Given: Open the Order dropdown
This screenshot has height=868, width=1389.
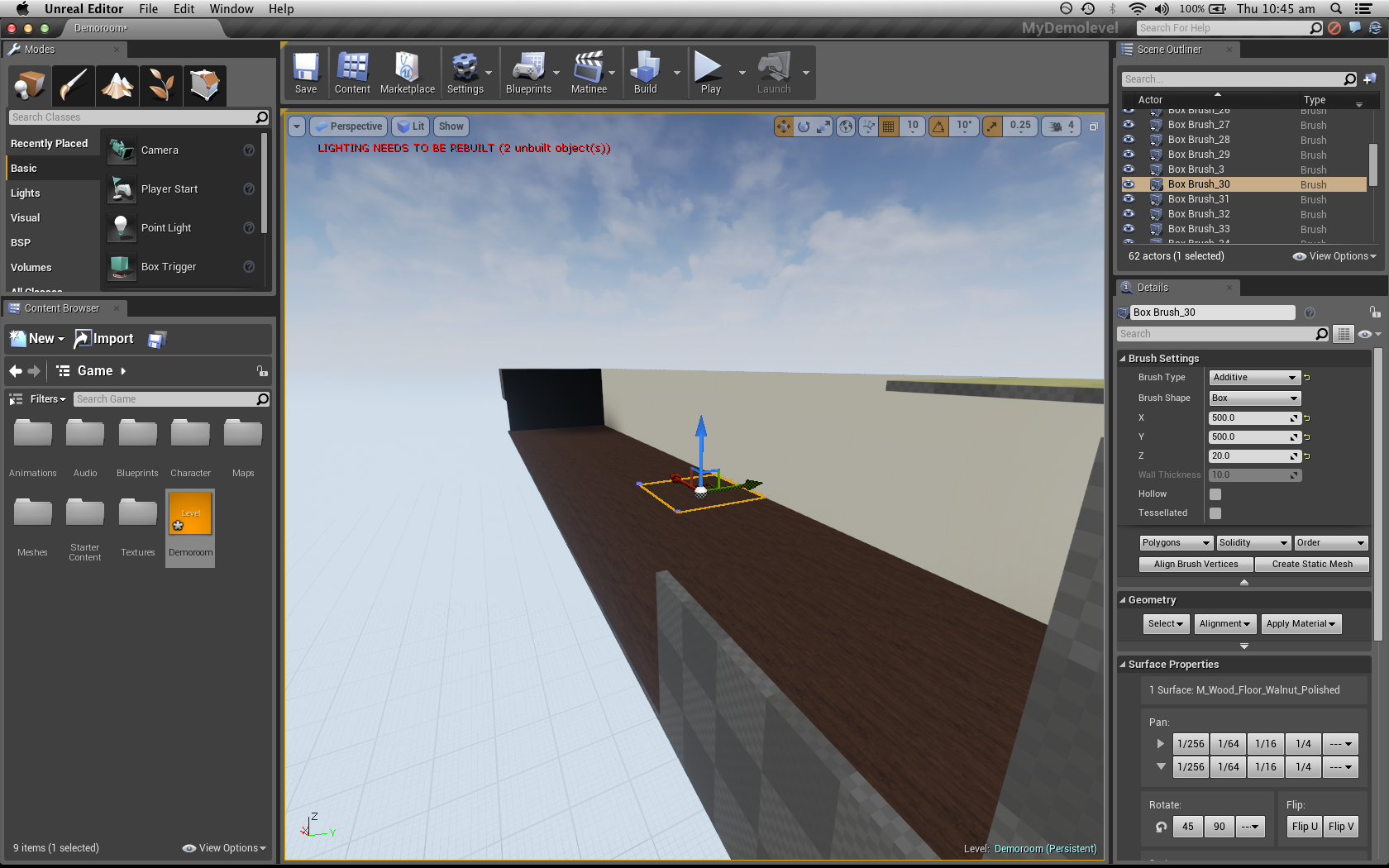Looking at the screenshot, I should [x=1330, y=543].
